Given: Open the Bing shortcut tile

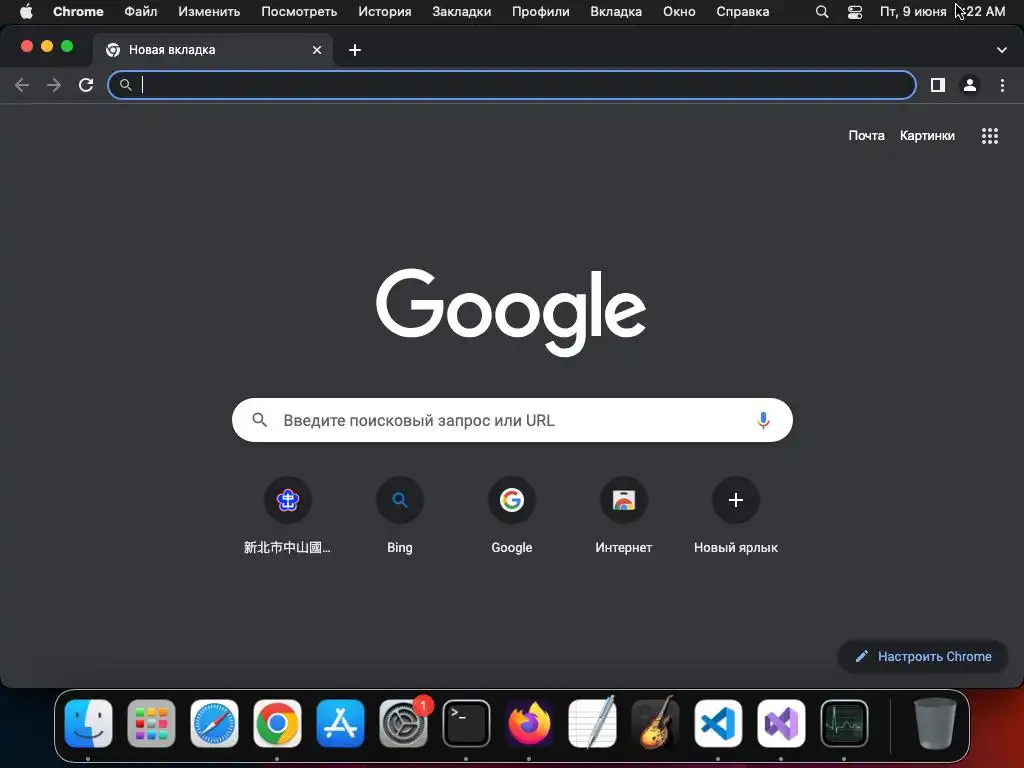Looking at the screenshot, I should tap(400, 516).
